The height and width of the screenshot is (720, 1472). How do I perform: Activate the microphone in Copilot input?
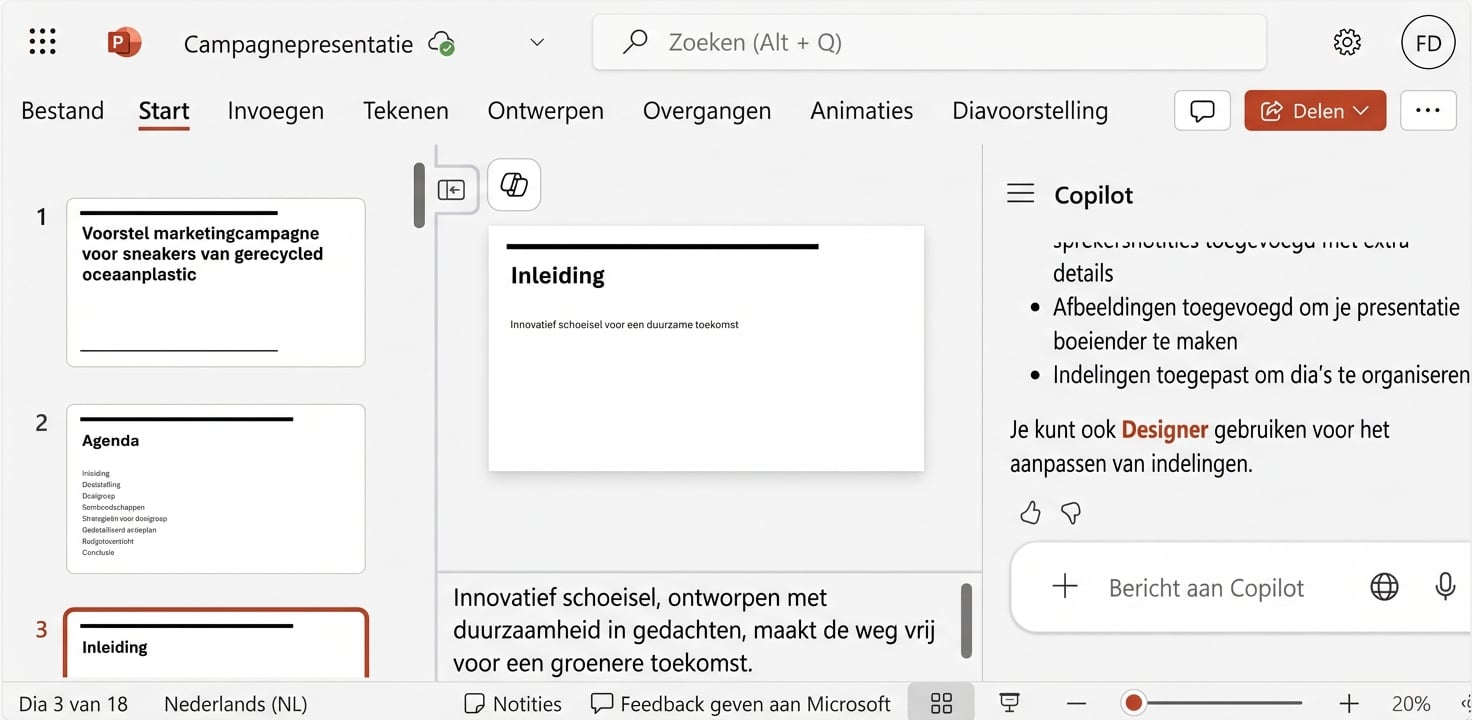(x=1446, y=587)
